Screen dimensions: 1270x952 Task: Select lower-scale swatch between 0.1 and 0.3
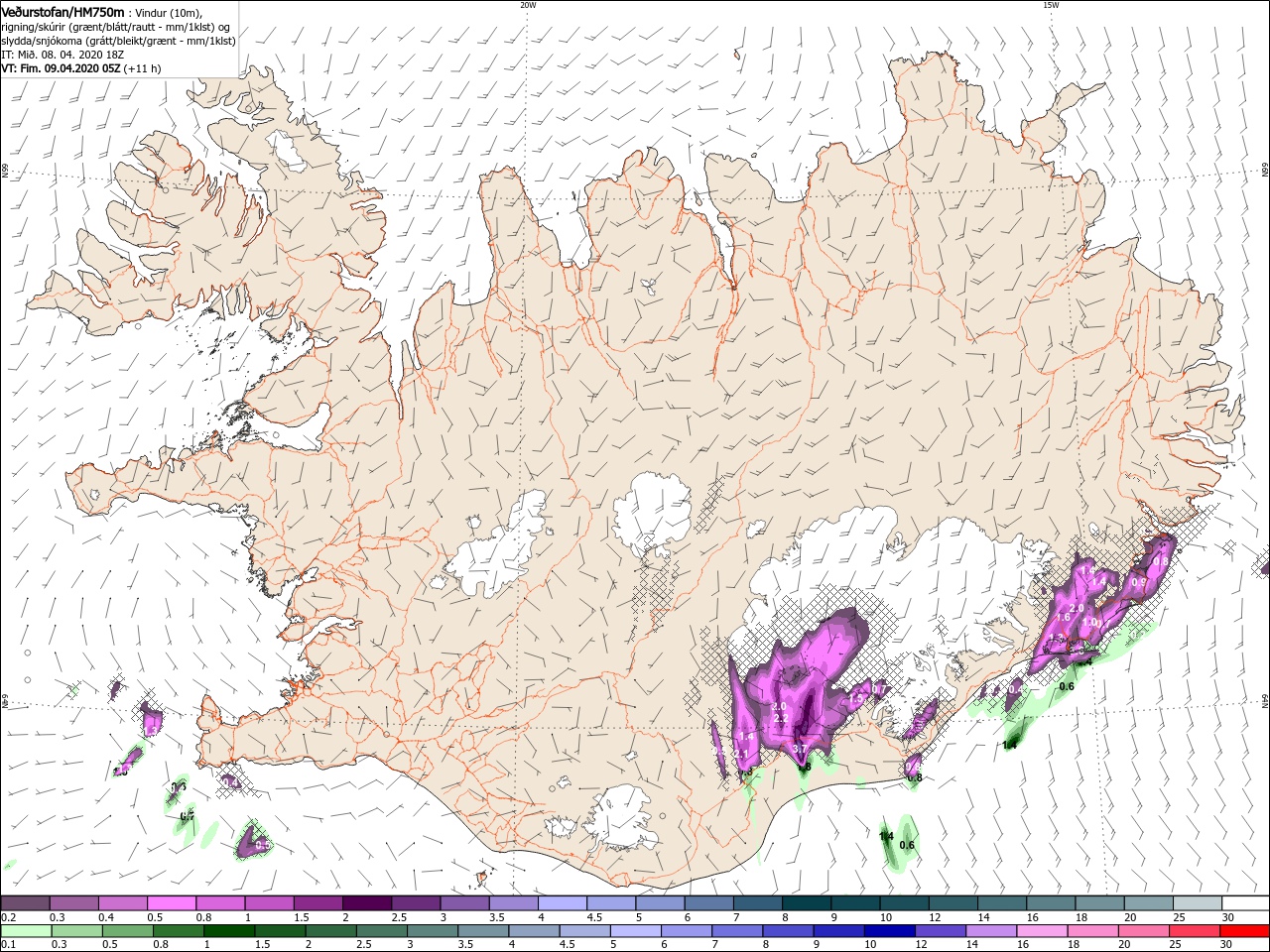[26, 931]
